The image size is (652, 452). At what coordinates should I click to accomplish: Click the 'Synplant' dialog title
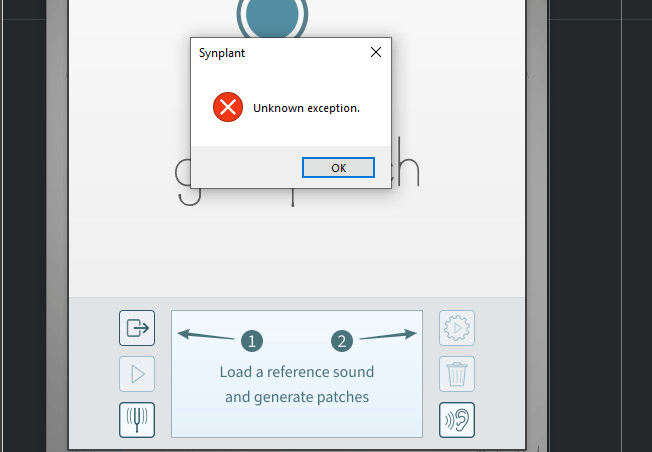(222, 53)
